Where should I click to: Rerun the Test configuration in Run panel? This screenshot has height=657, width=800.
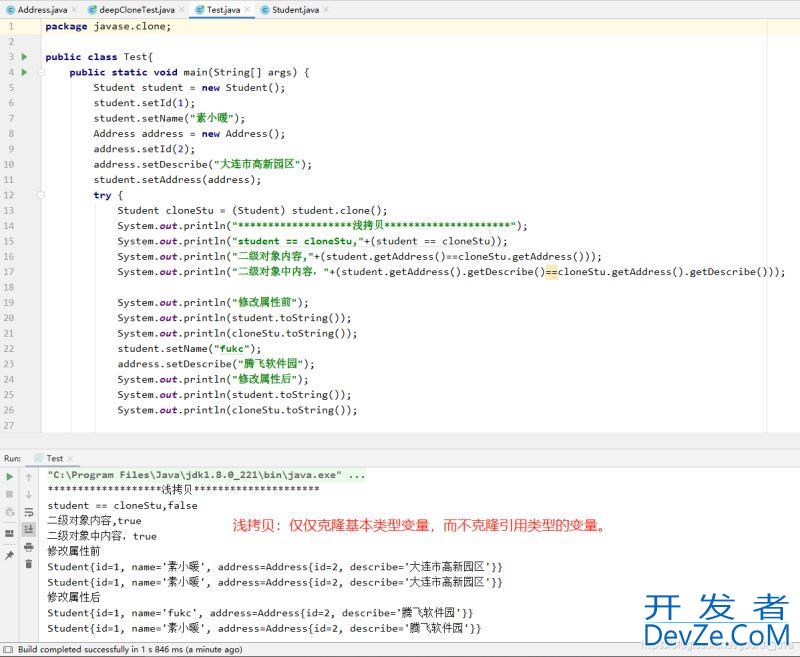(x=9, y=477)
